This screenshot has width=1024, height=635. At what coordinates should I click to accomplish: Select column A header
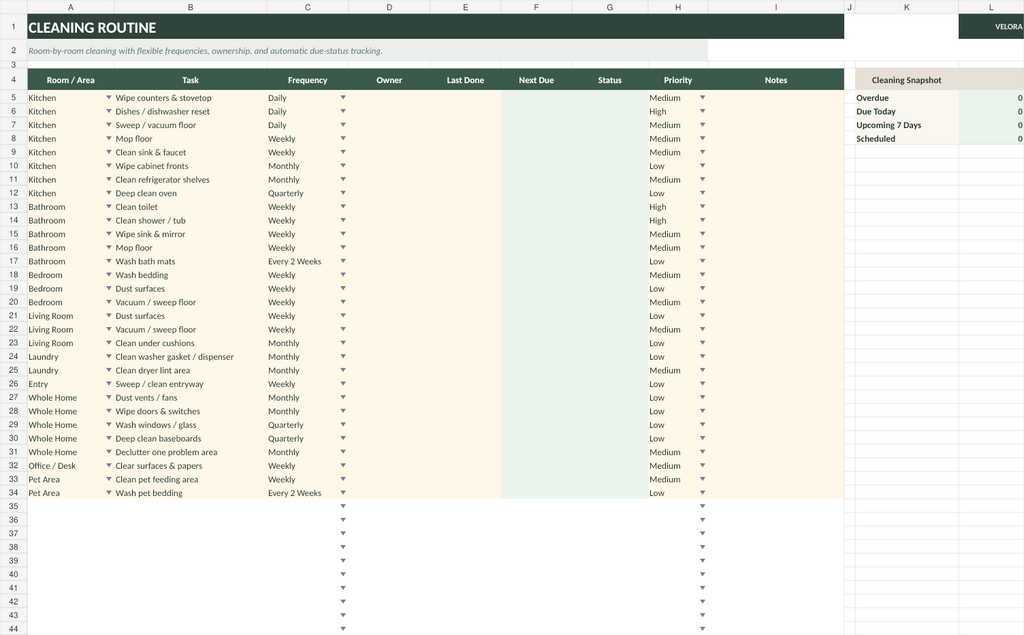(x=71, y=7)
